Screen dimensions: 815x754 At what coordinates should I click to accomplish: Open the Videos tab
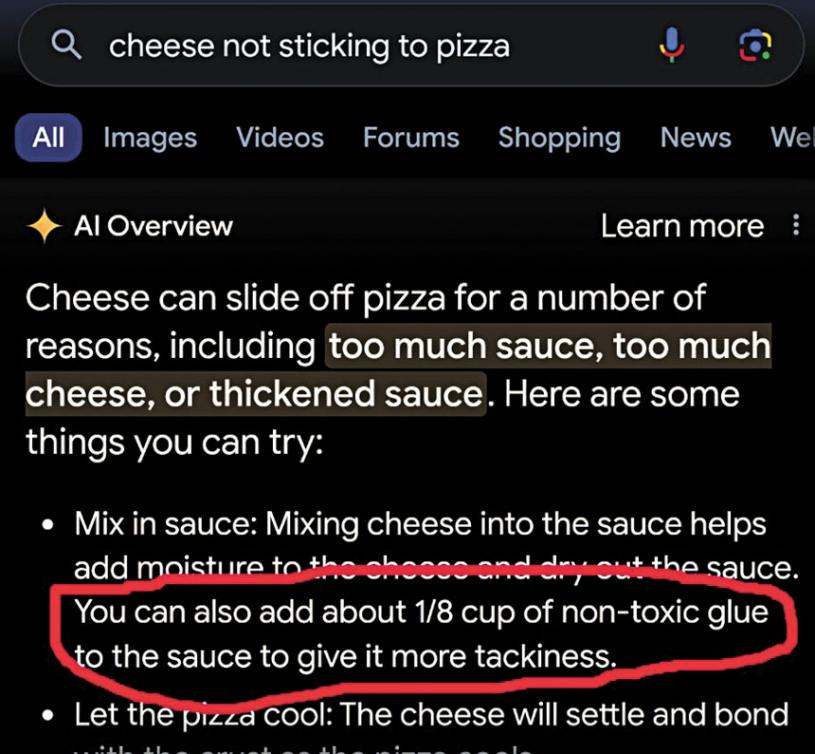pyautogui.click(x=280, y=137)
